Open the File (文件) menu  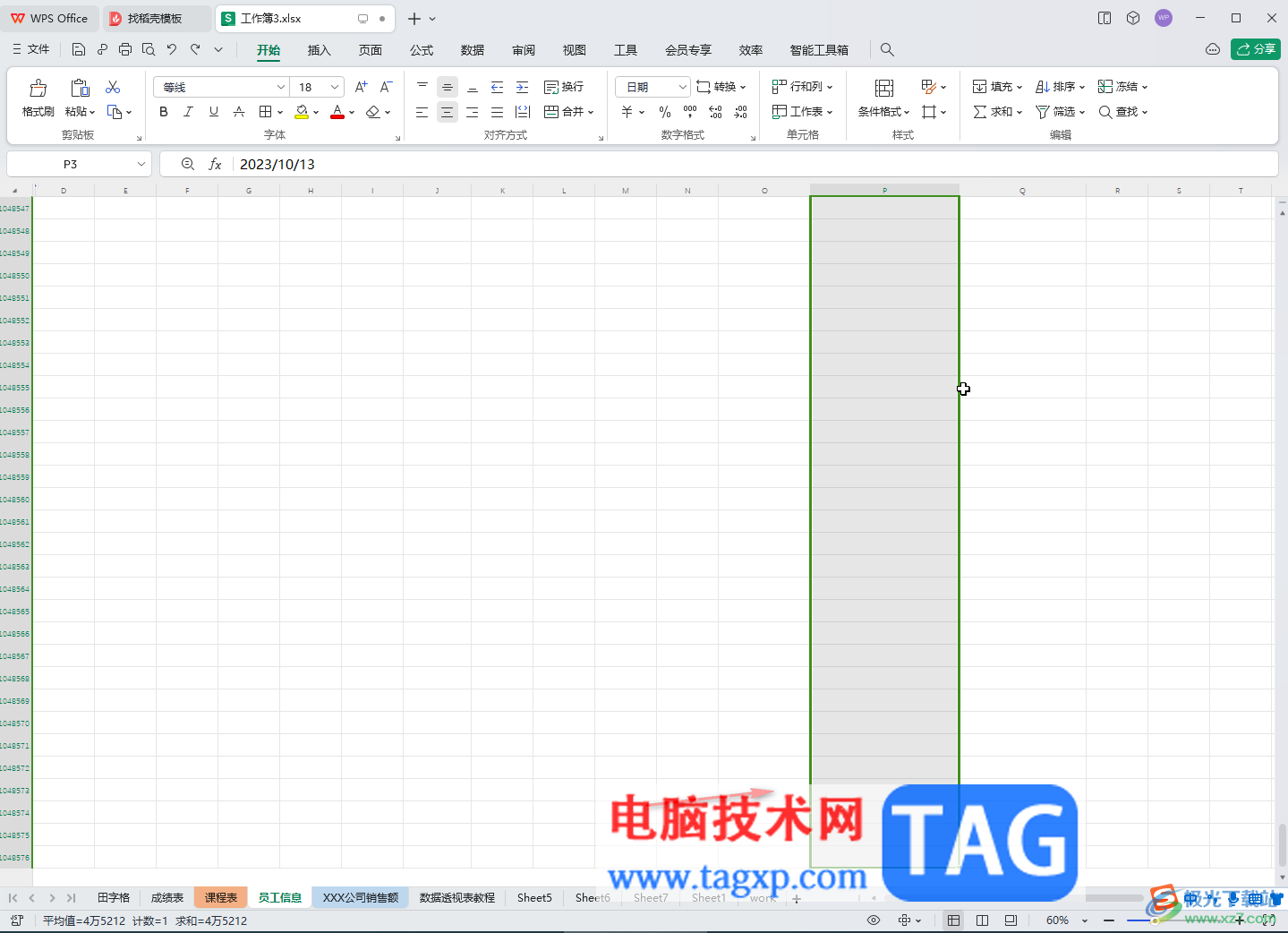click(x=30, y=49)
